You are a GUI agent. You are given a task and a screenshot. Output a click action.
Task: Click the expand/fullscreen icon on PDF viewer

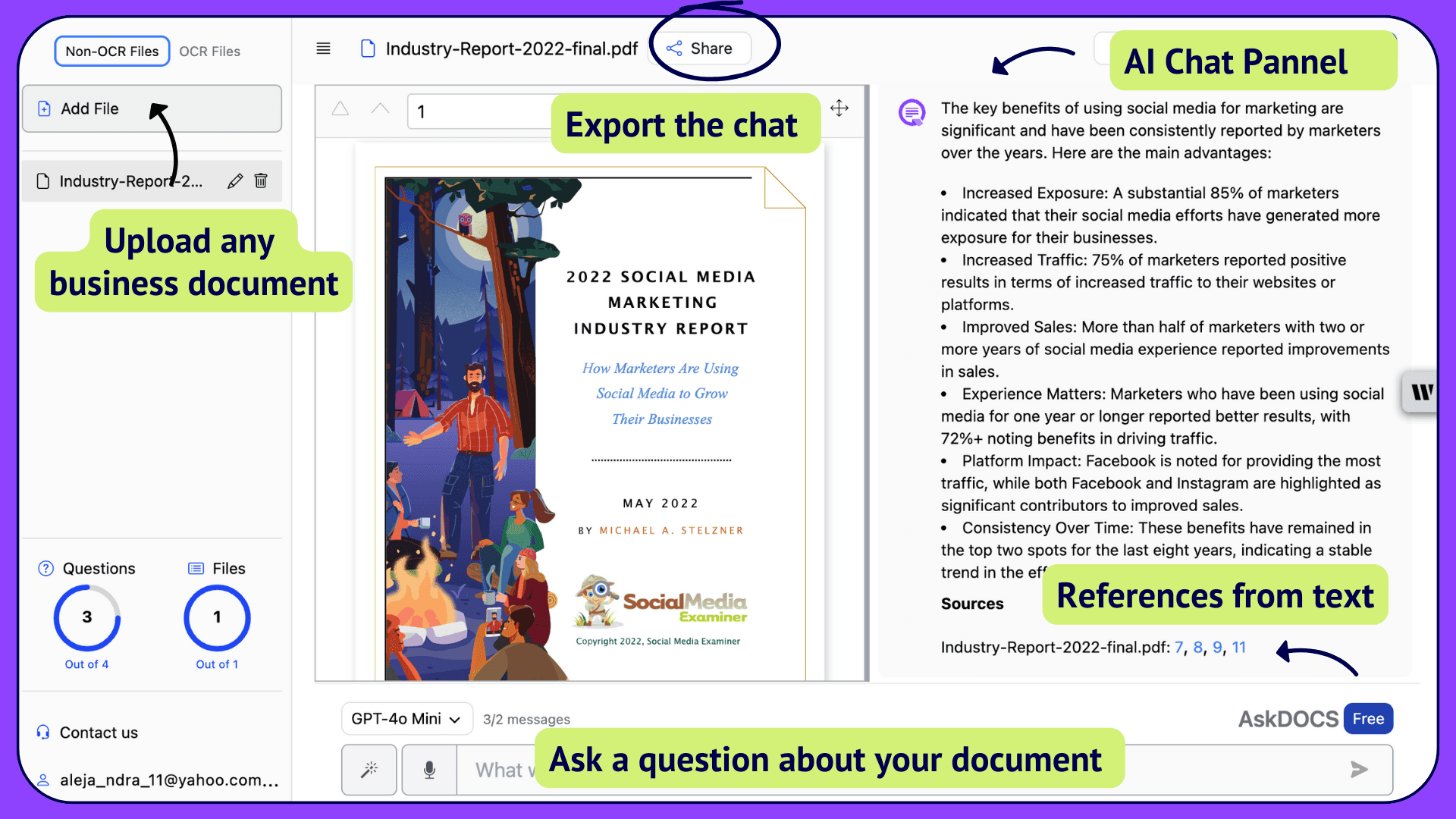pyautogui.click(x=839, y=108)
